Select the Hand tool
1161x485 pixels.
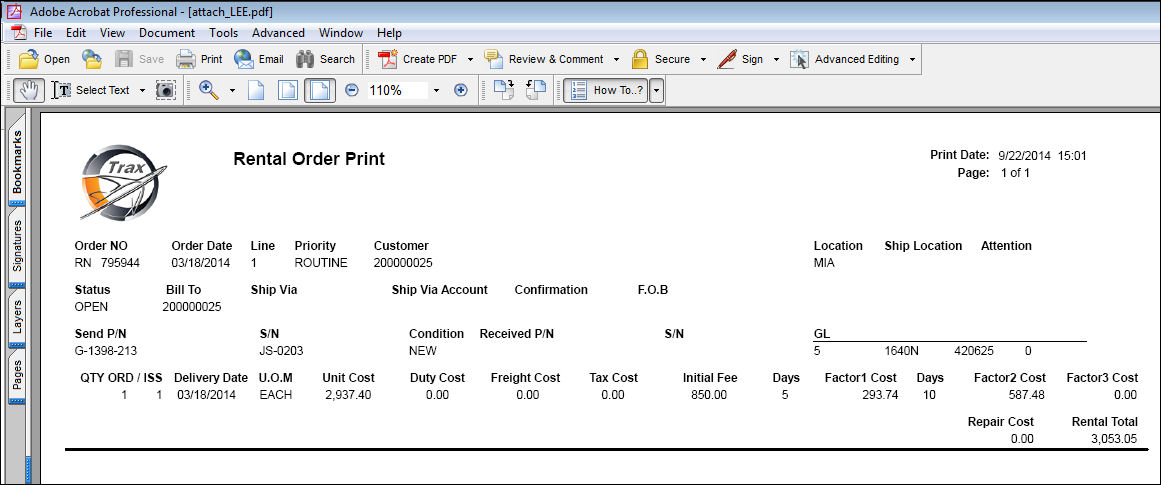pos(29,90)
